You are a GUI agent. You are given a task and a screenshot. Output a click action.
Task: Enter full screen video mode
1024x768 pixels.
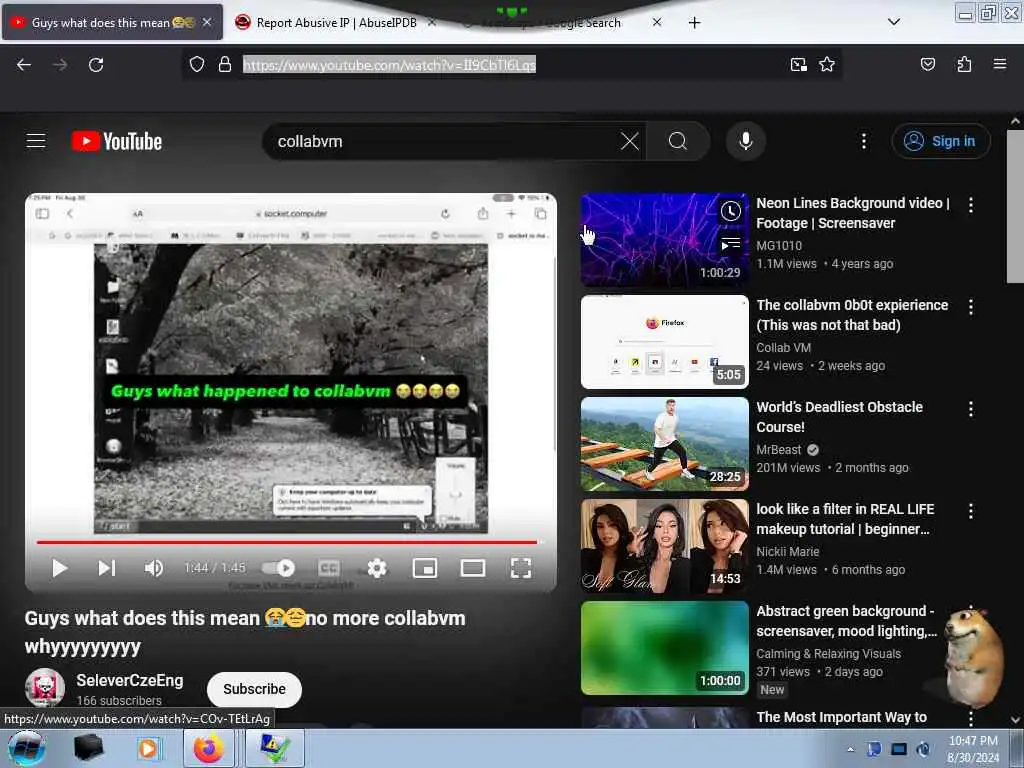(x=520, y=568)
